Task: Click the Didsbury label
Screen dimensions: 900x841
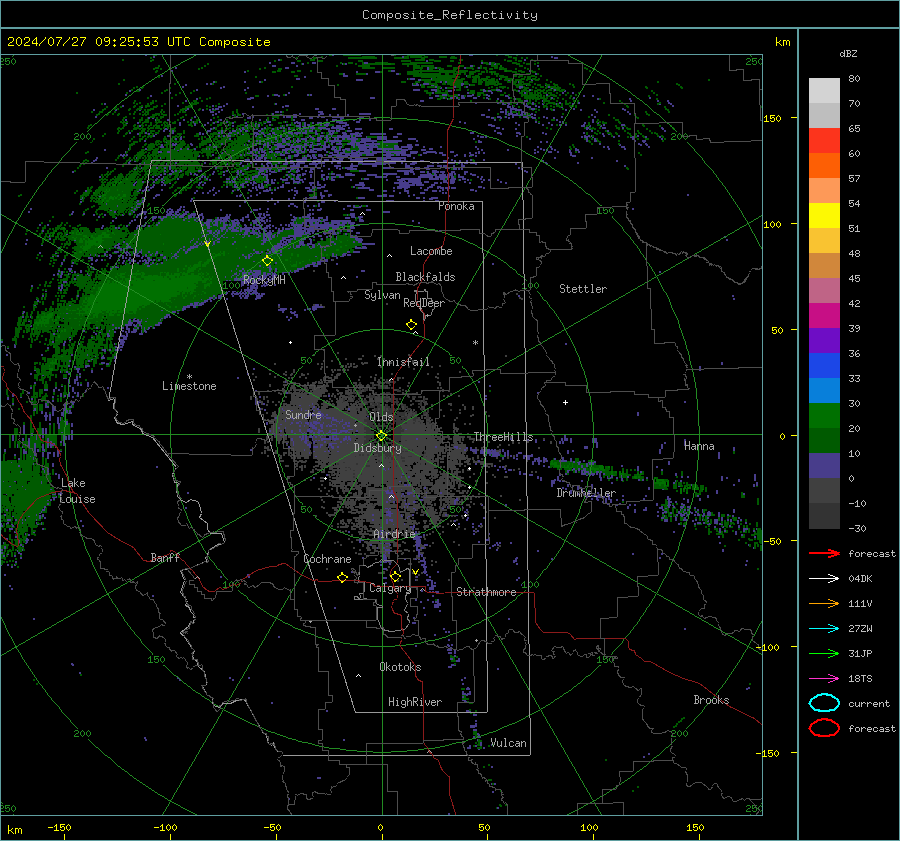Action: coord(378,448)
